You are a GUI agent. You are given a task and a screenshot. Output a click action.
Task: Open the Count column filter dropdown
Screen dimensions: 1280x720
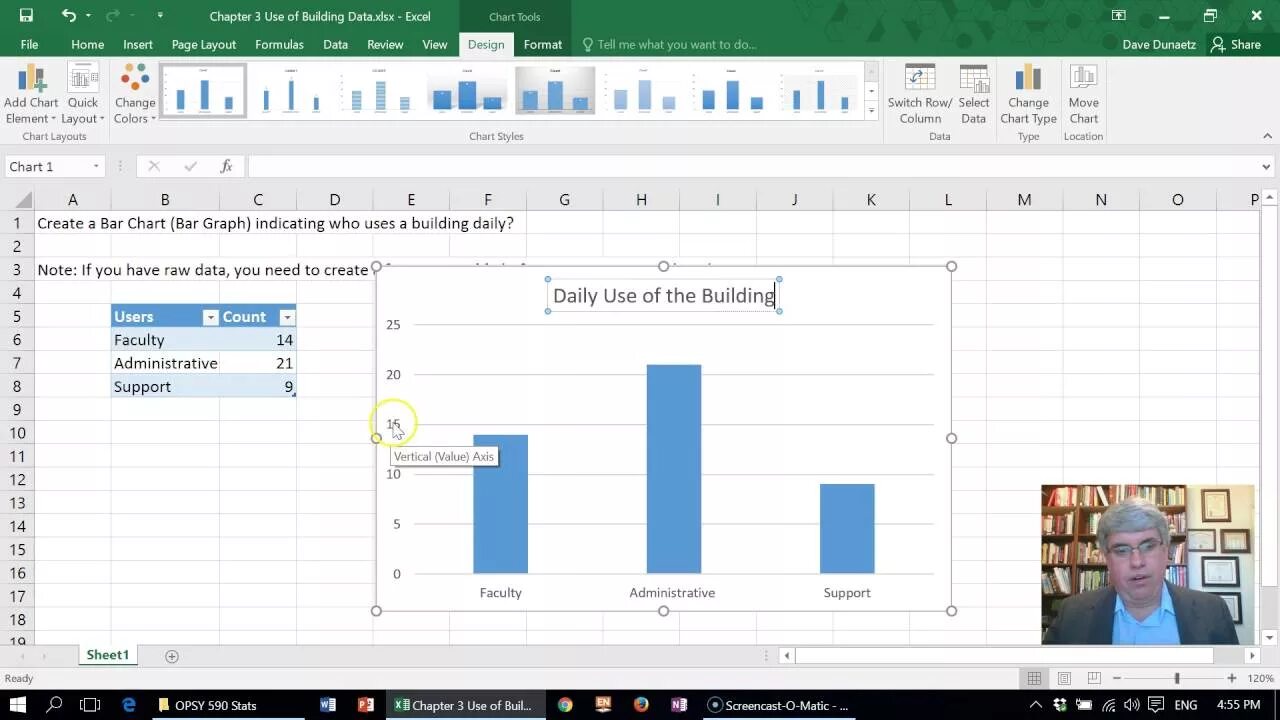pos(287,317)
